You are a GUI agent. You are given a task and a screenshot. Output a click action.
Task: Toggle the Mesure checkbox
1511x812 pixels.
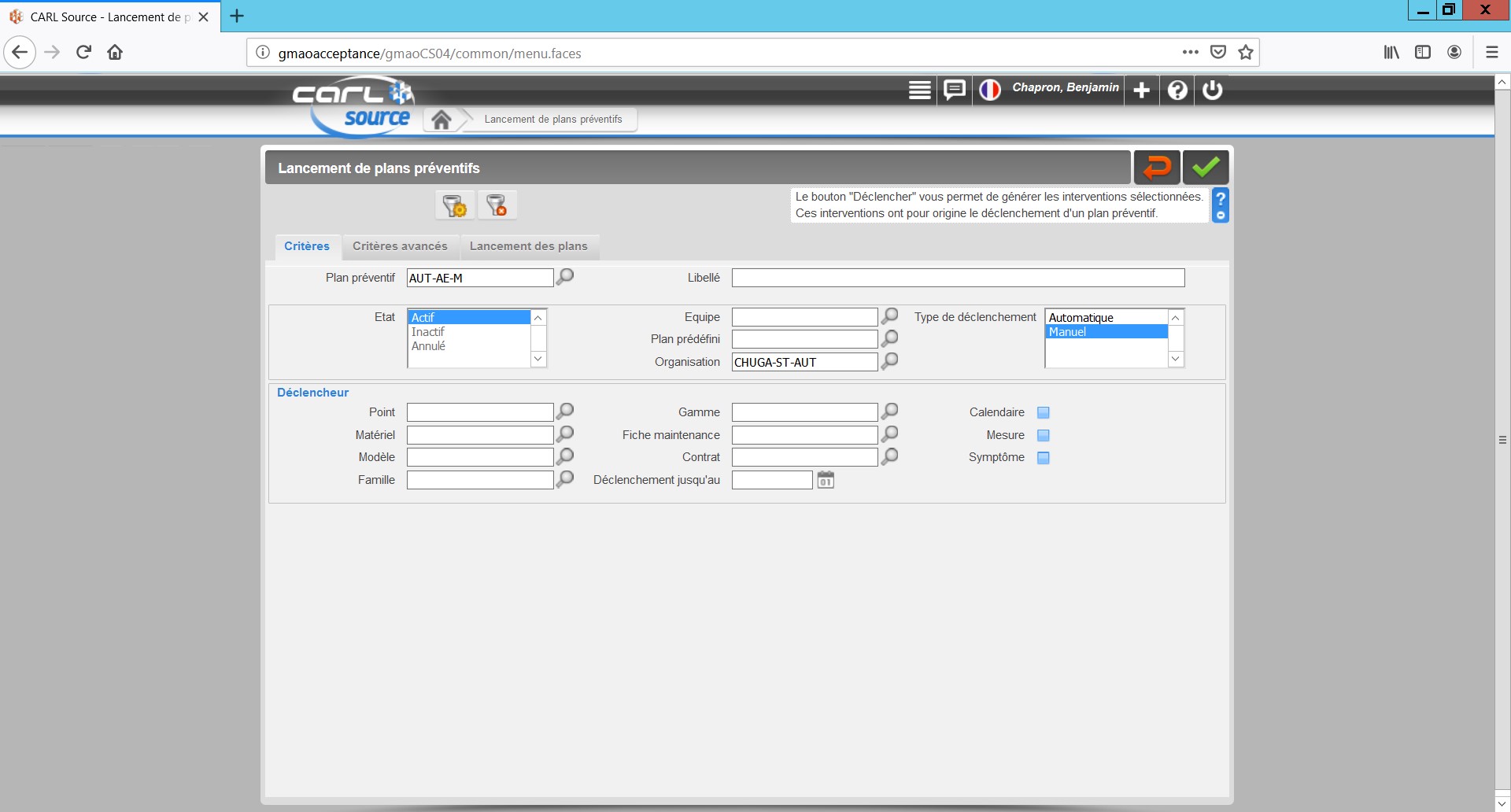(1044, 435)
